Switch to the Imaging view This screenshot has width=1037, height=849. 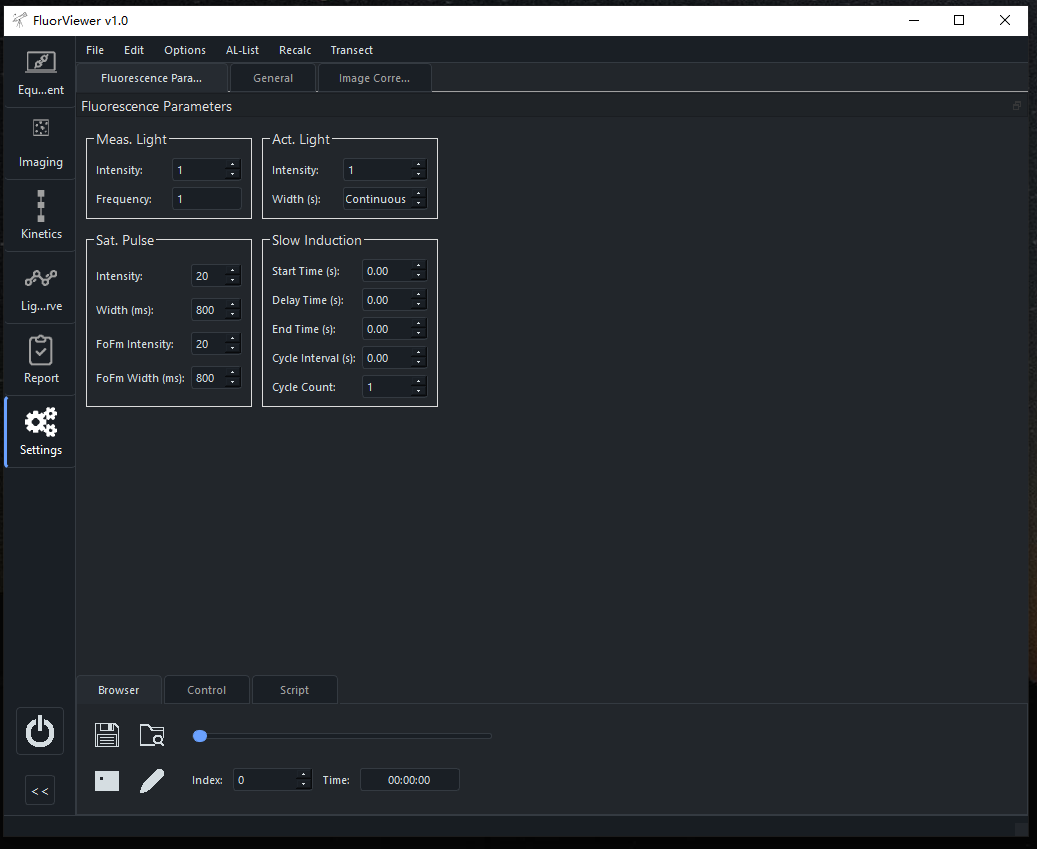click(41, 144)
